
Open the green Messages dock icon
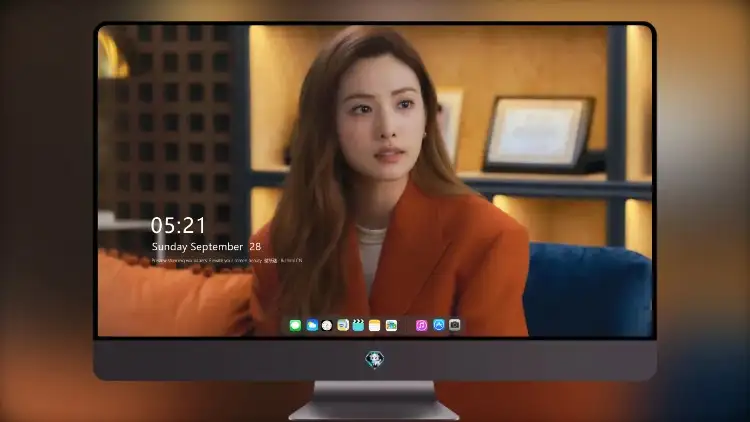[295, 325]
